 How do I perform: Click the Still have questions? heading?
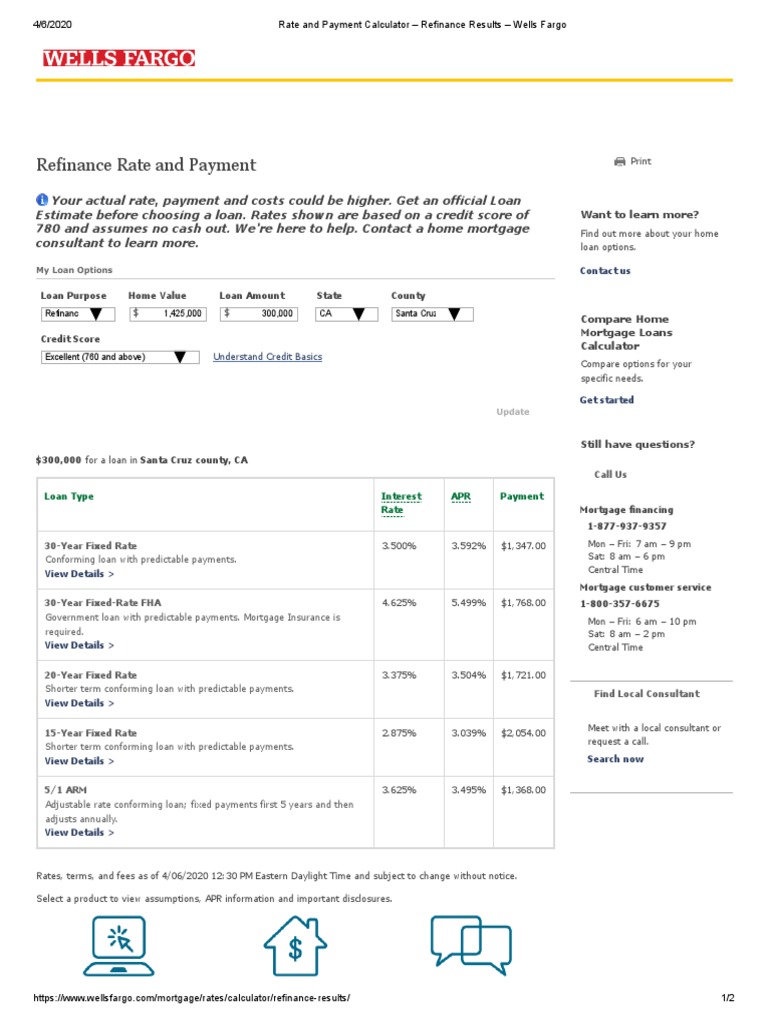[637, 444]
